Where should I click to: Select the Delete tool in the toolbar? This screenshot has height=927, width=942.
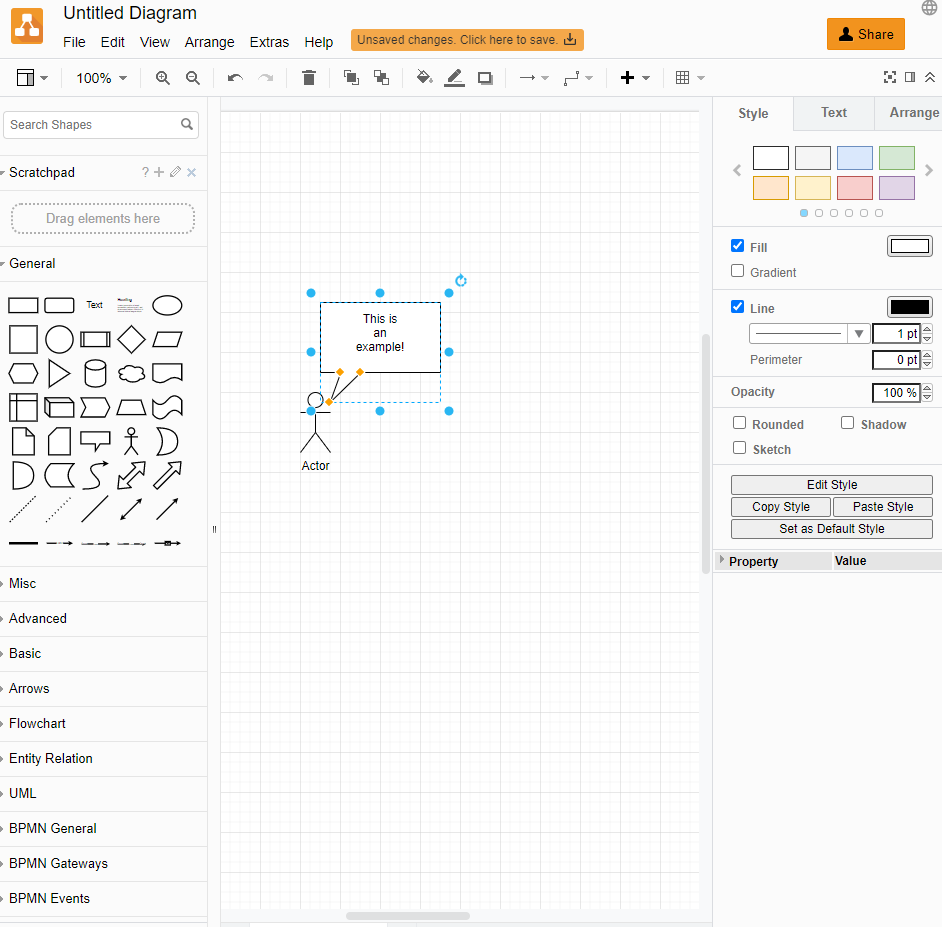[x=308, y=77]
